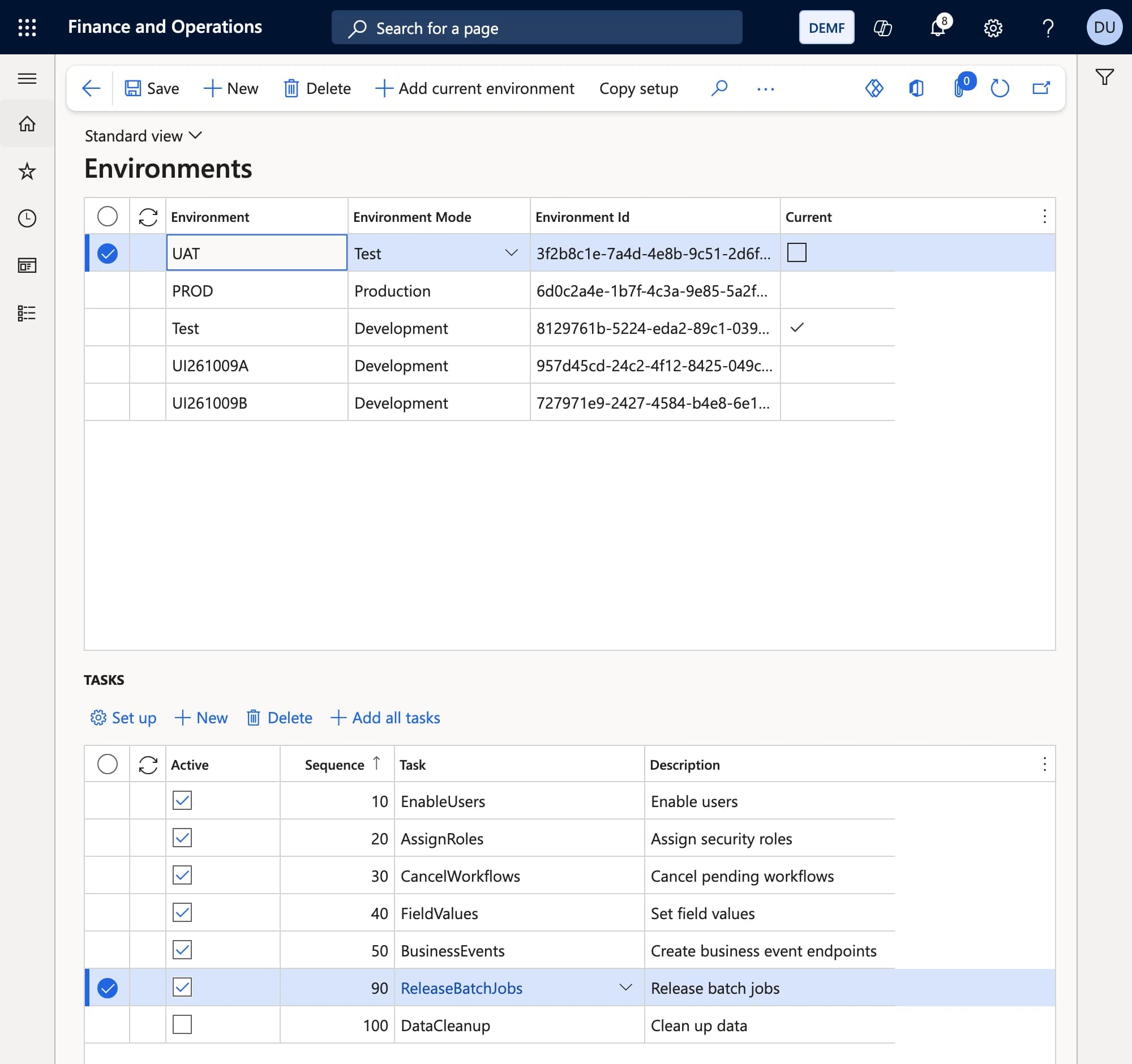The height and width of the screenshot is (1064, 1132).
Task: Open Copilot from the top bar
Action: coord(882,27)
